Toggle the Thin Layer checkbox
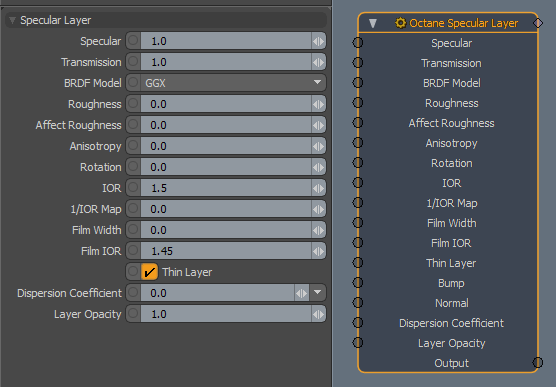This screenshot has height=387, width=556. click(149, 272)
